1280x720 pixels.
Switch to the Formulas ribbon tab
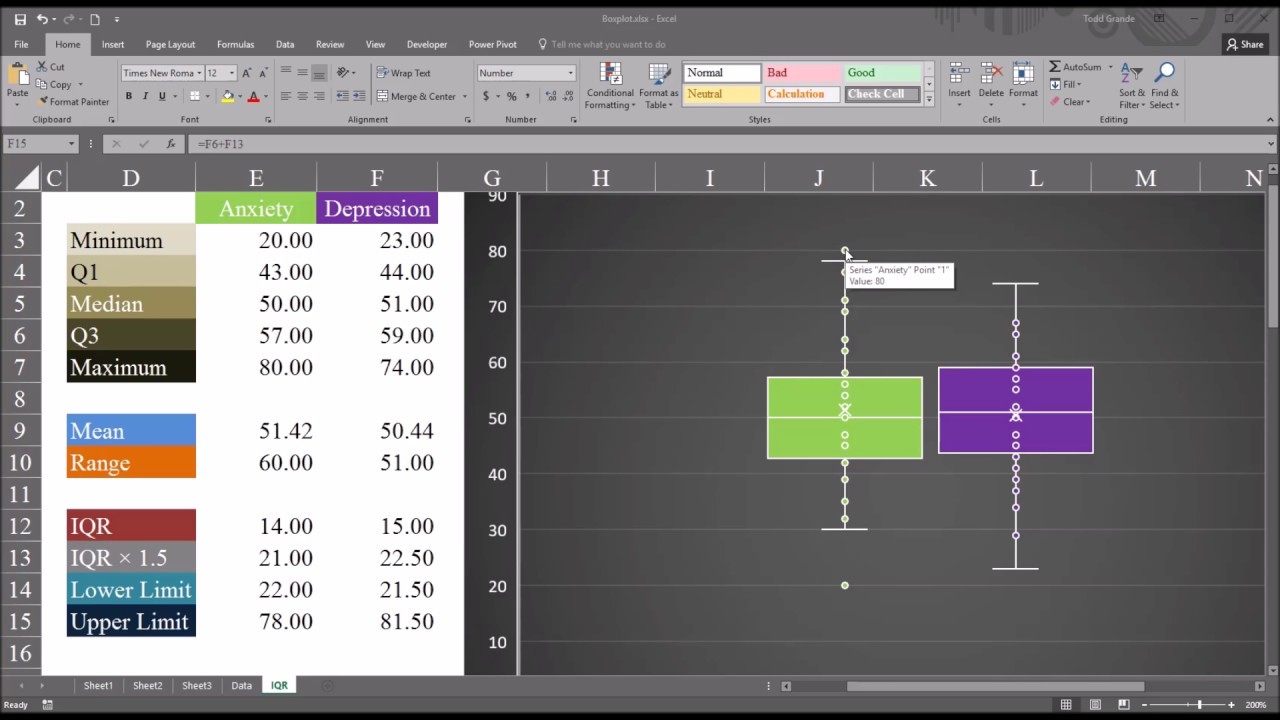[x=235, y=44]
